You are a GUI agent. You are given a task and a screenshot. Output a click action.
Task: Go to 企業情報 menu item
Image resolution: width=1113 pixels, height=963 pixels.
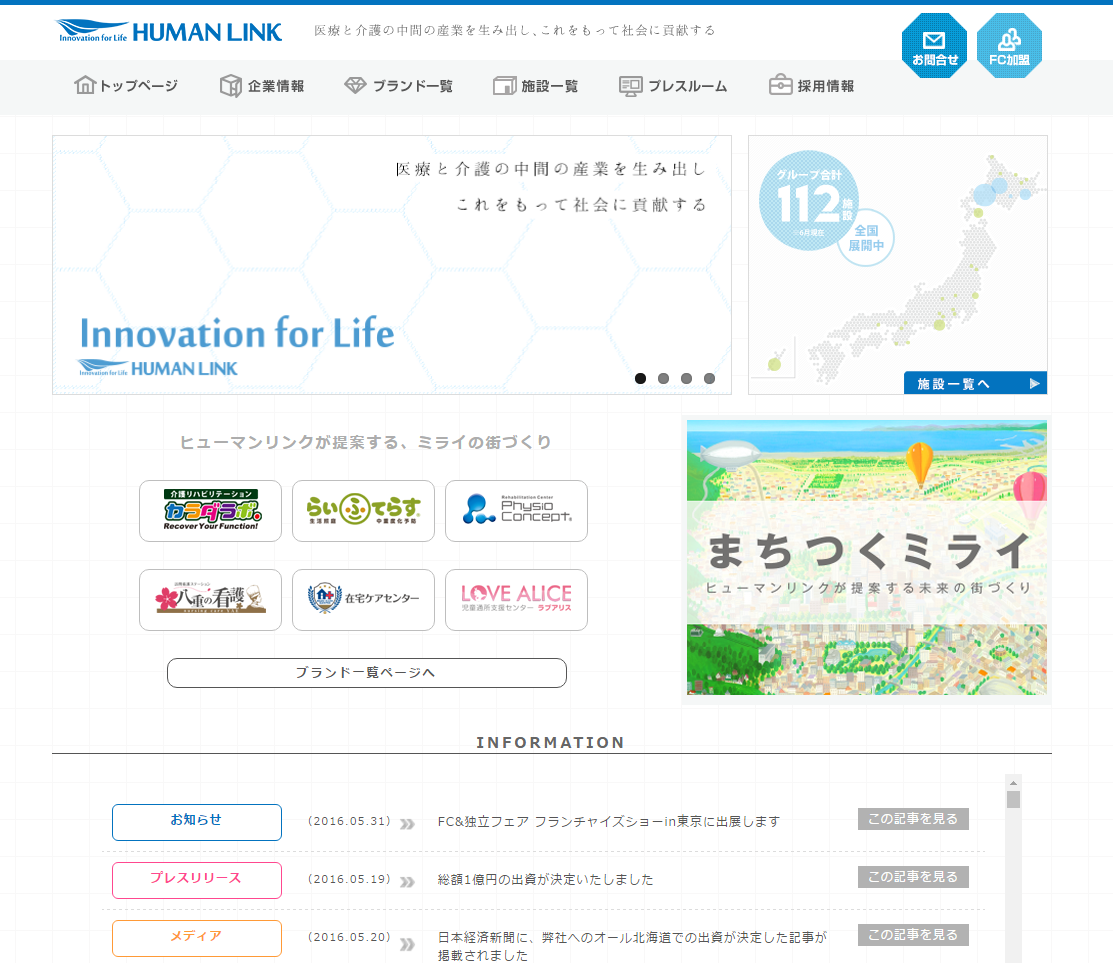click(x=262, y=86)
